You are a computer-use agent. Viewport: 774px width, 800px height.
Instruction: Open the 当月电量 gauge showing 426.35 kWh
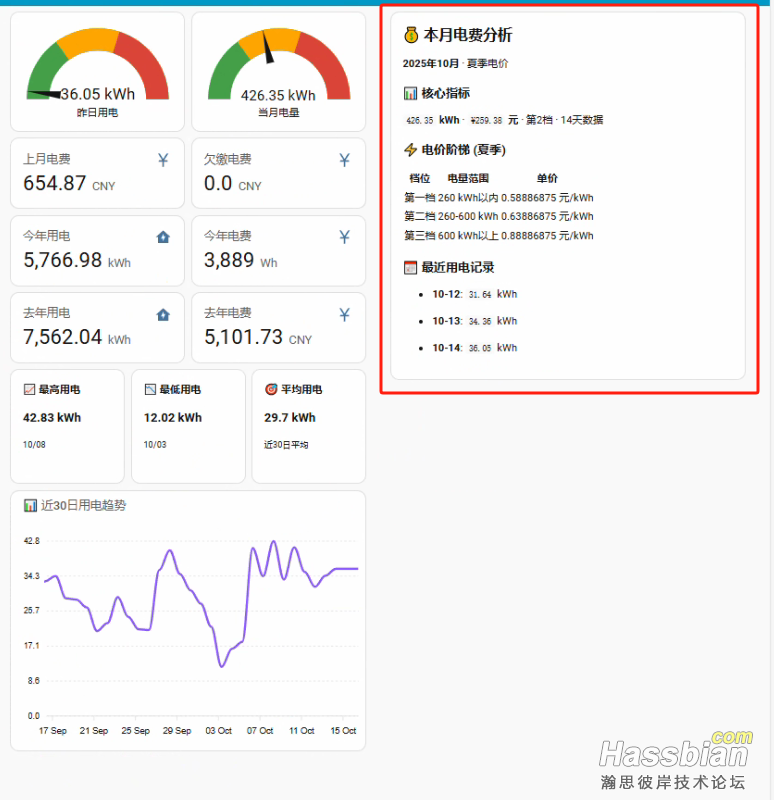(x=278, y=72)
